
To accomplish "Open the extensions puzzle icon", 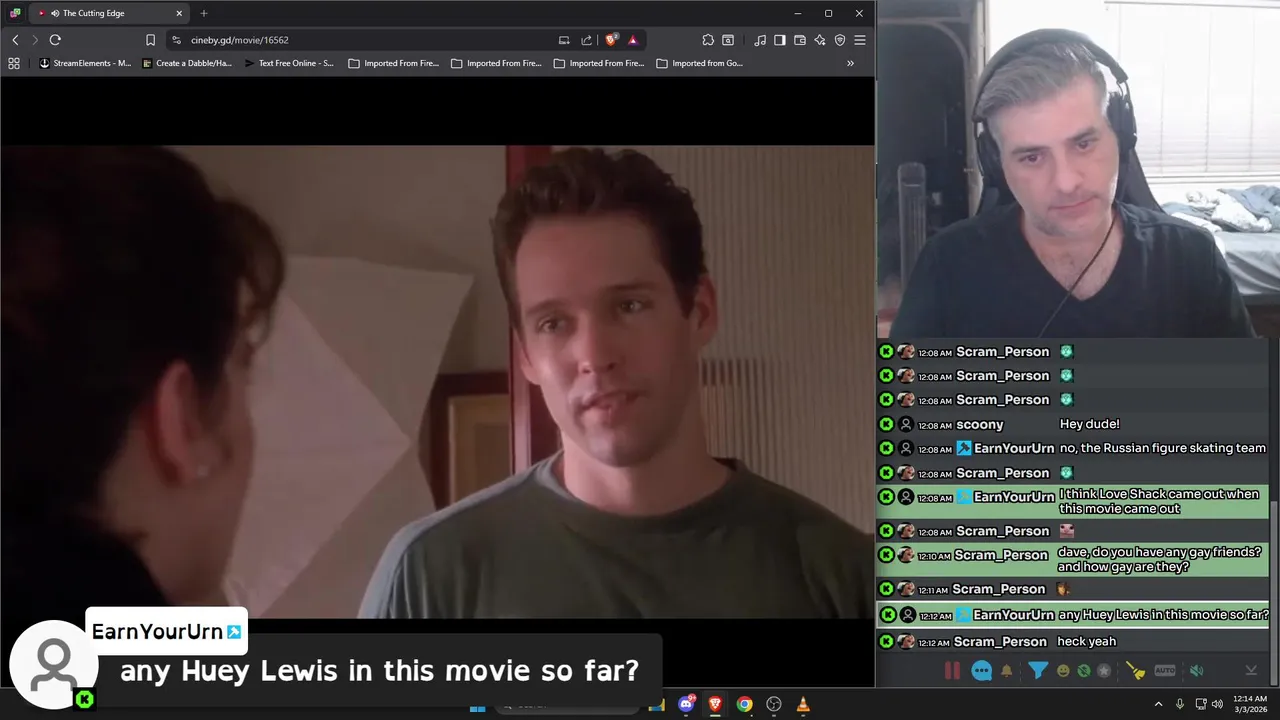I will tap(708, 40).
